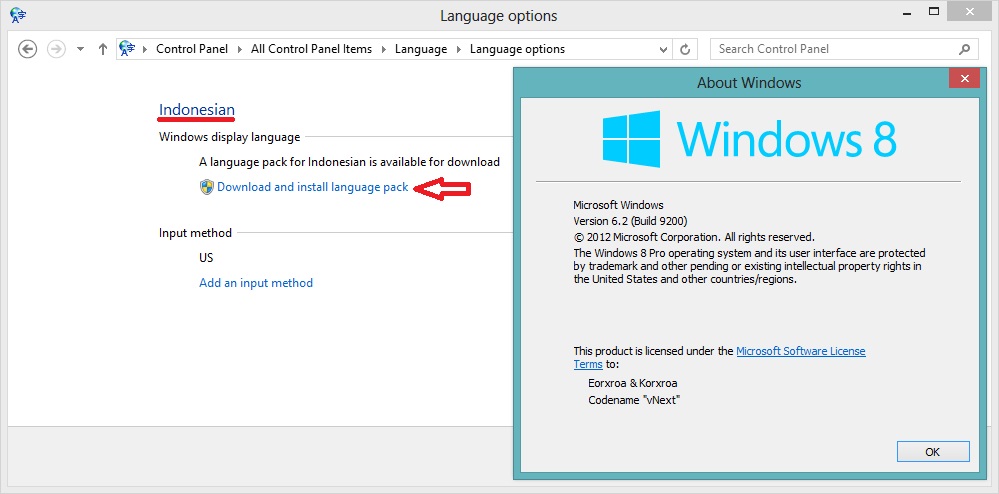Screen dimensions: 999x494
Task: Maximize the Language options window
Action: [934, 11]
